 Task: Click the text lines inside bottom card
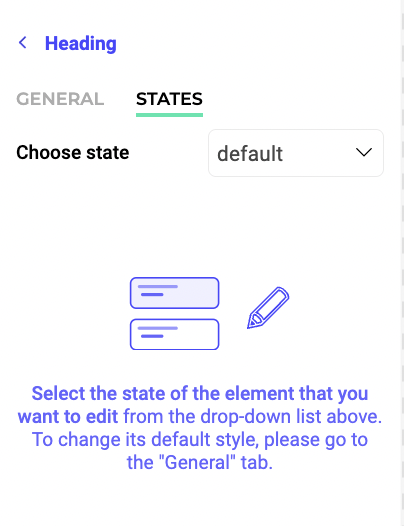pos(157,332)
